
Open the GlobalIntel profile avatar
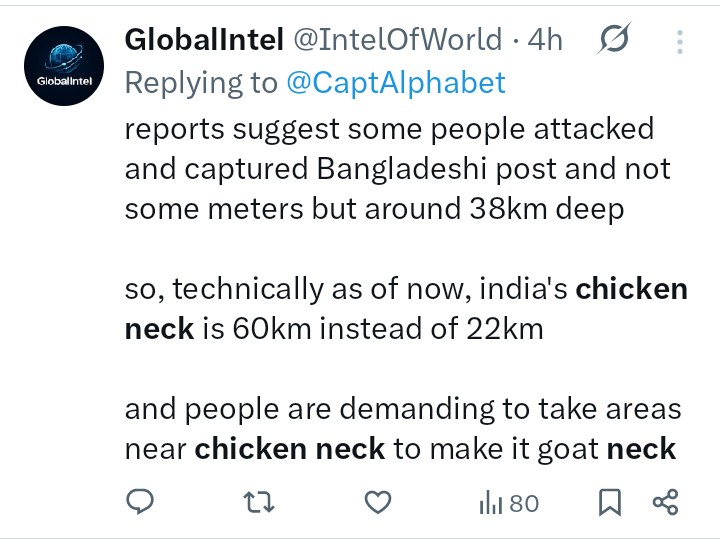64,66
